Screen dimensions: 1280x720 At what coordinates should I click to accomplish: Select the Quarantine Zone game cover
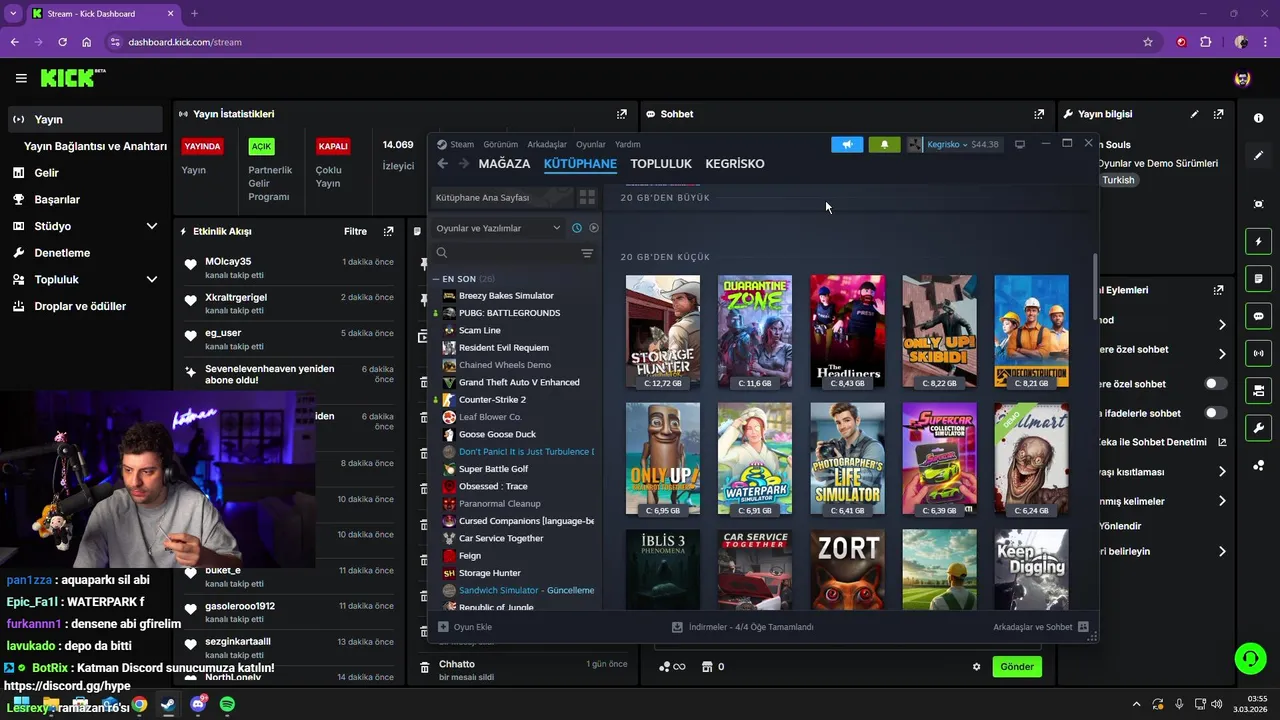pyautogui.click(x=755, y=331)
